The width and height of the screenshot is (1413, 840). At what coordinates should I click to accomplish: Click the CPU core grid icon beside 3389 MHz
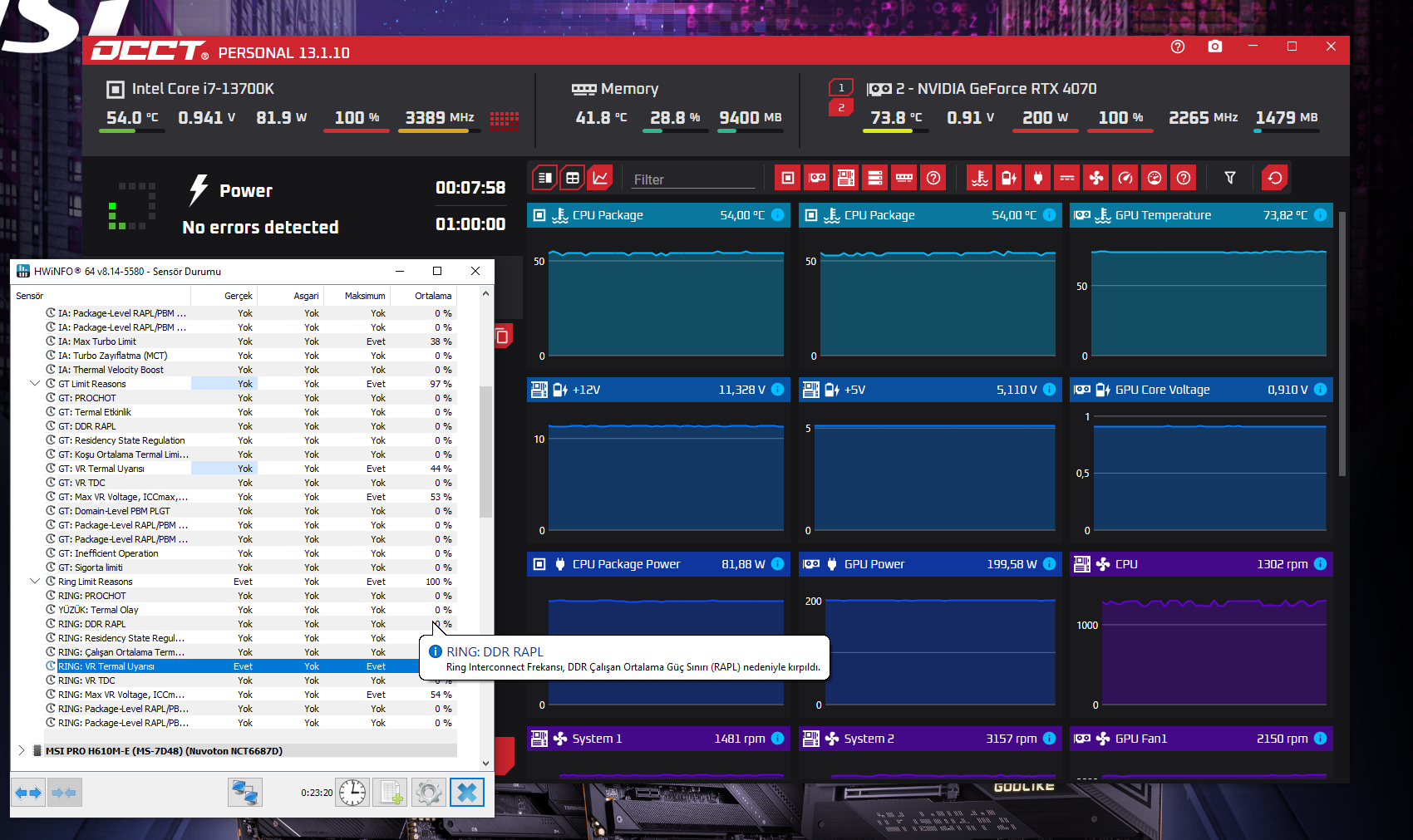click(x=505, y=120)
